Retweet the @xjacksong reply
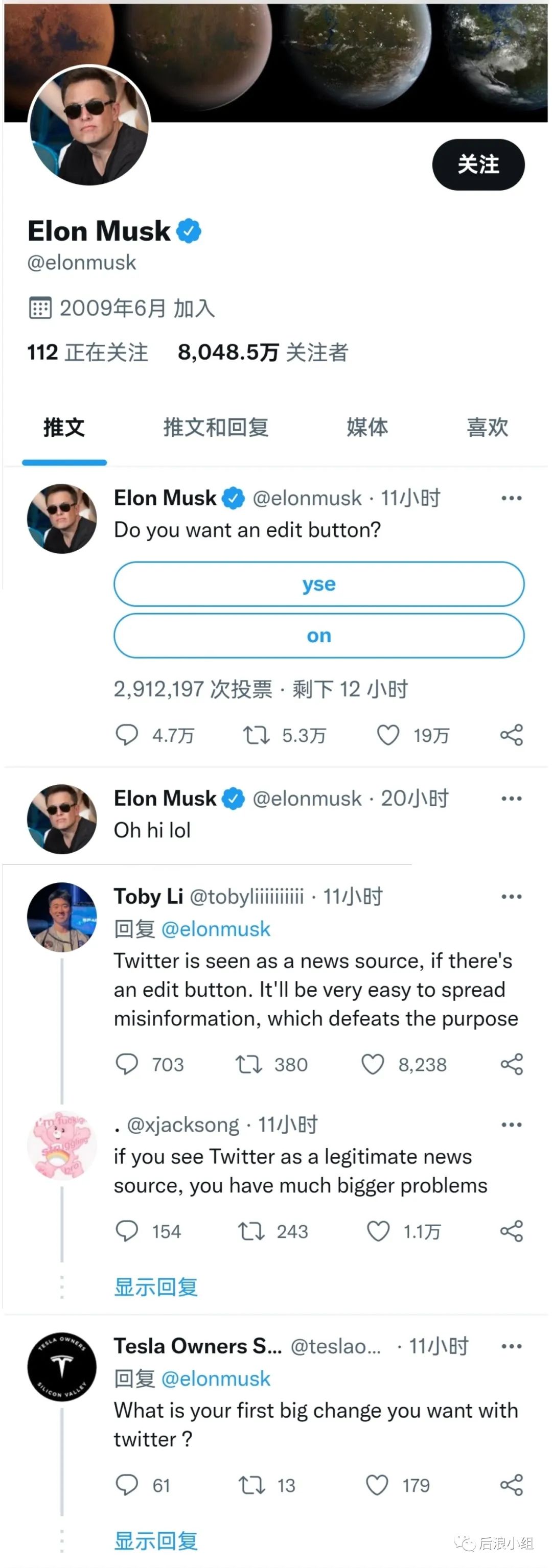This screenshot has height=1568, width=552. (251, 1231)
